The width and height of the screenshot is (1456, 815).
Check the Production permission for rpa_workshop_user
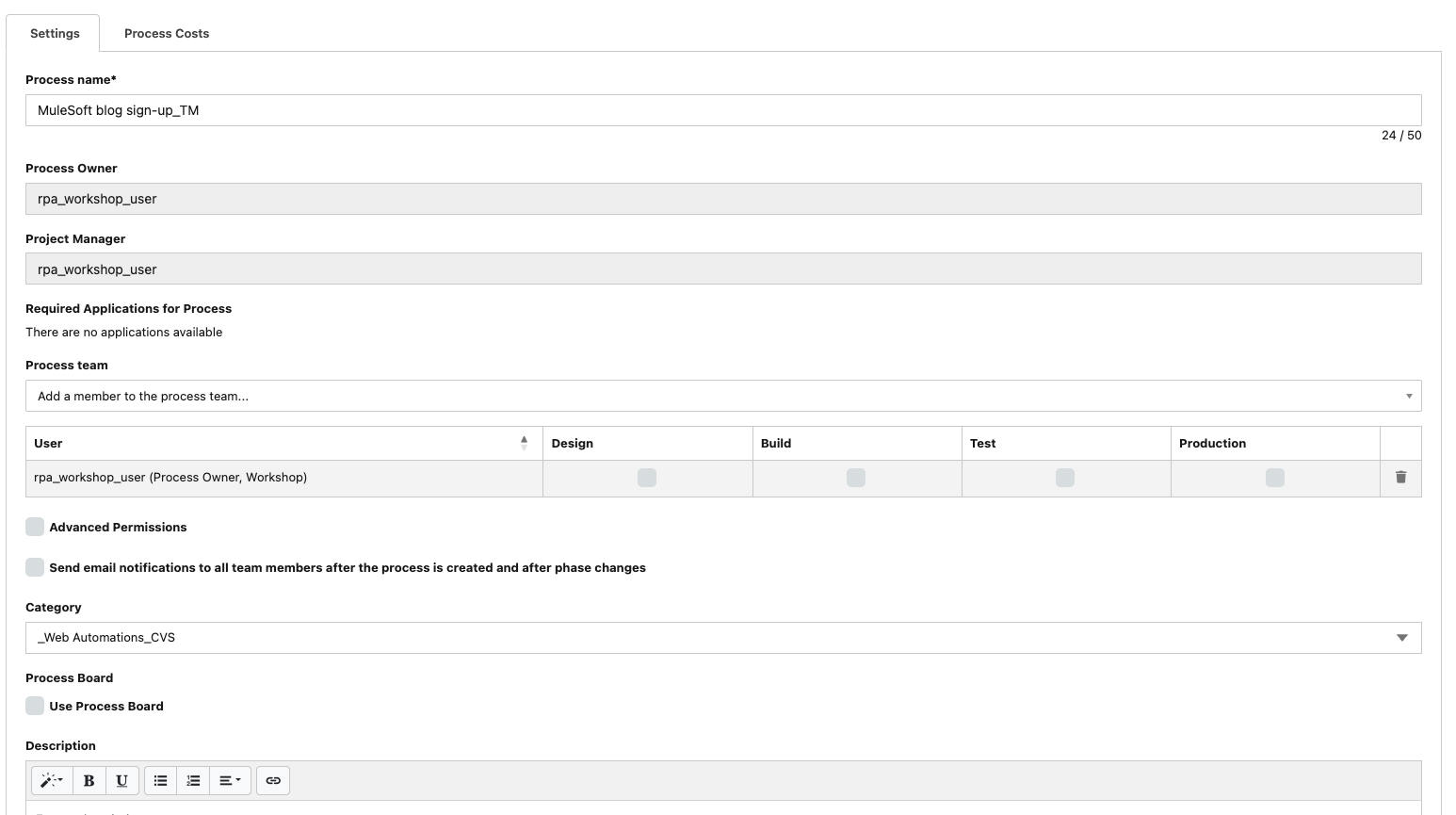[1274, 478]
